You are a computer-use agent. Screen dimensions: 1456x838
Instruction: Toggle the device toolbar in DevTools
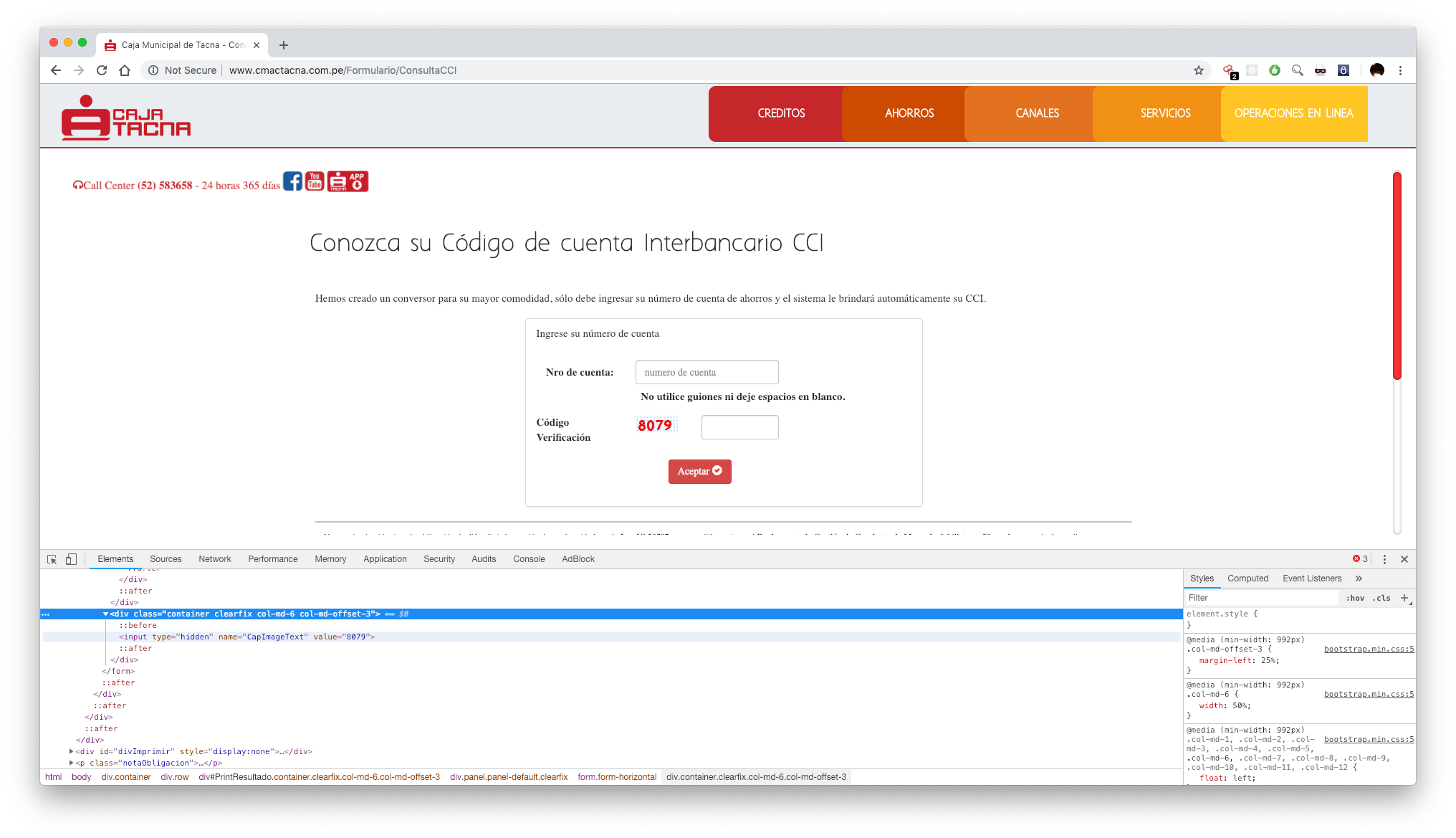pyautogui.click(x=70, y=558)
